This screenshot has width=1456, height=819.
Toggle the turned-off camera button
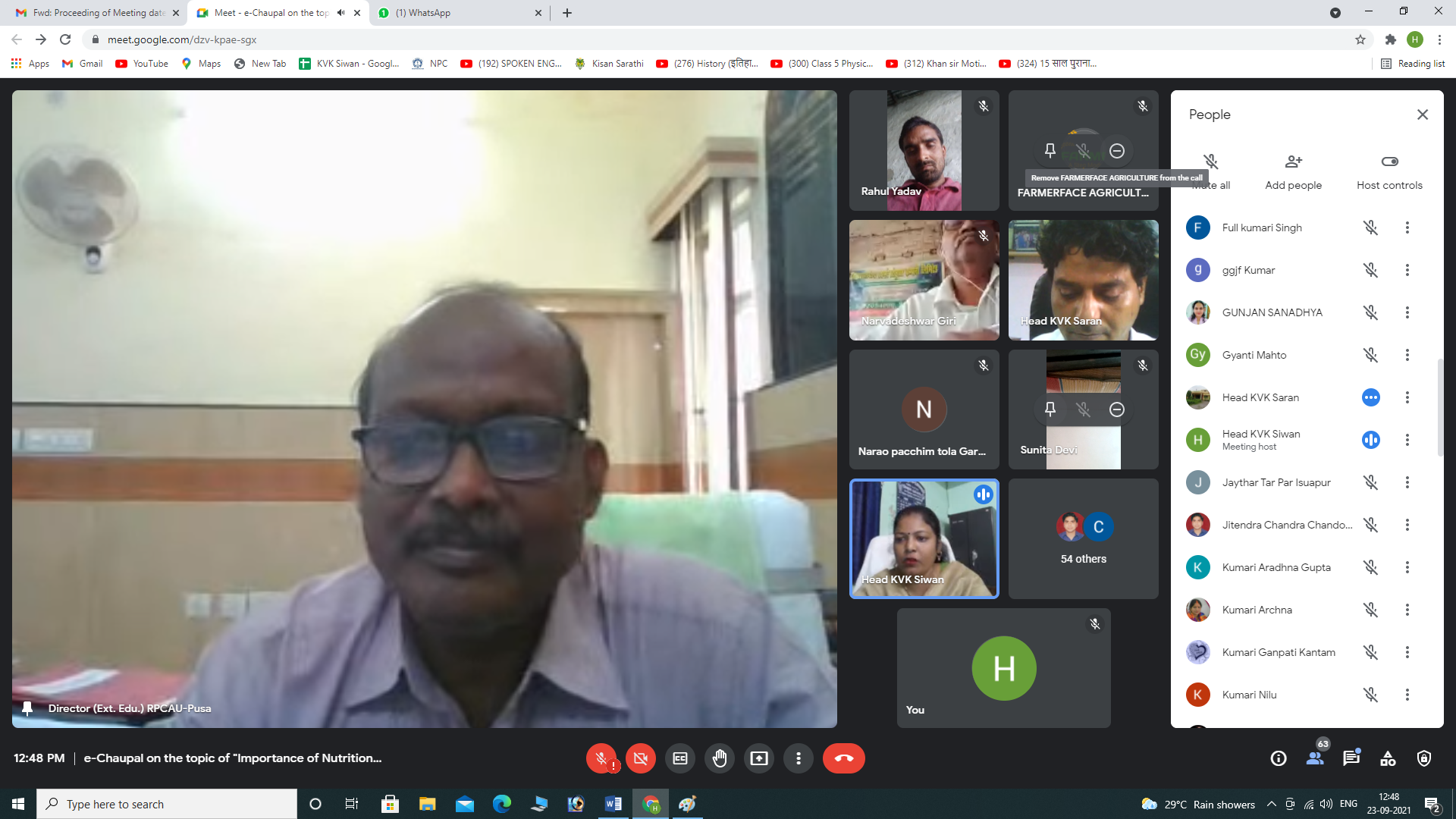point(641,758)
